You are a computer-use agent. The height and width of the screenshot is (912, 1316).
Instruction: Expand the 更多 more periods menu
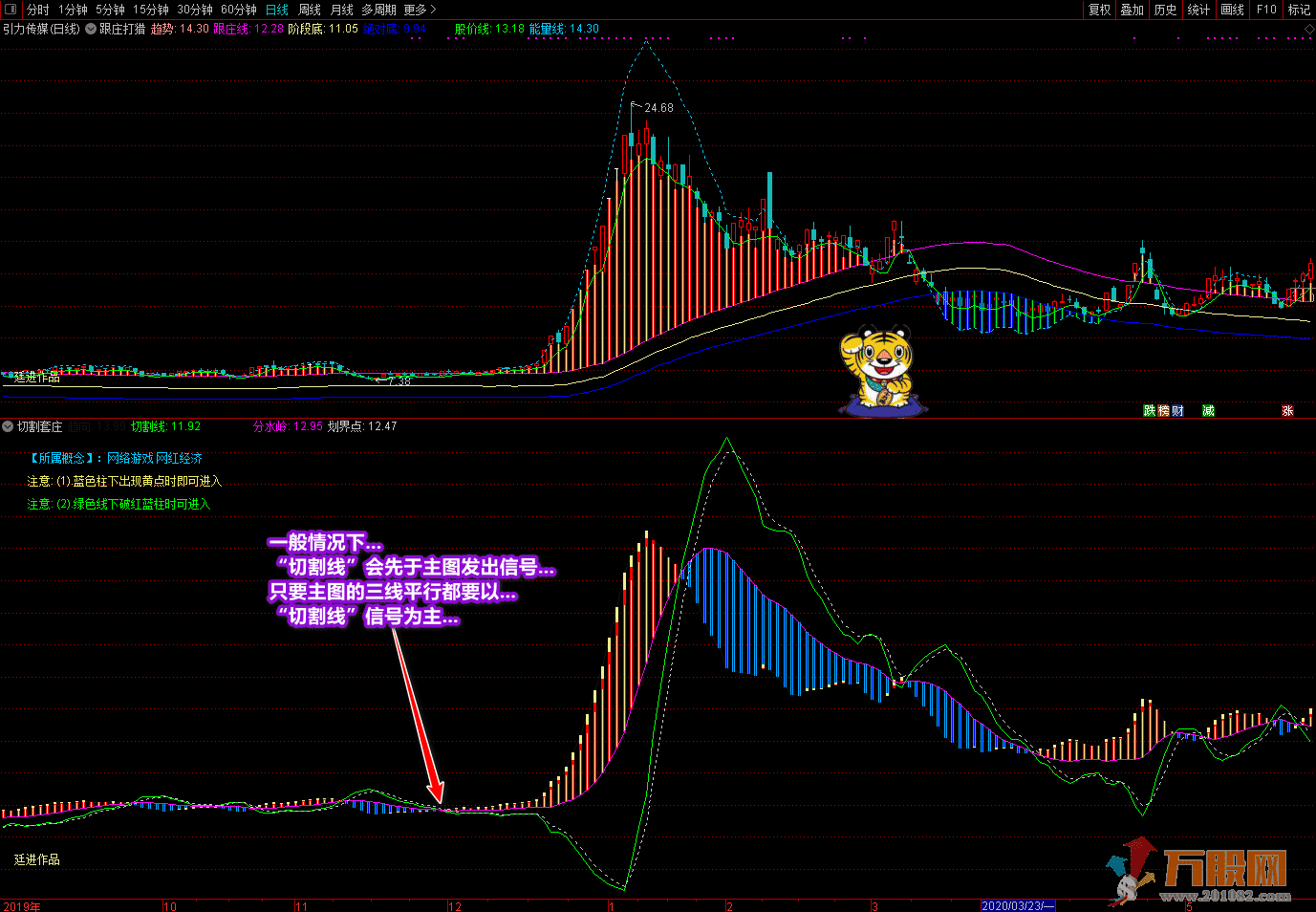click(420, 10)
